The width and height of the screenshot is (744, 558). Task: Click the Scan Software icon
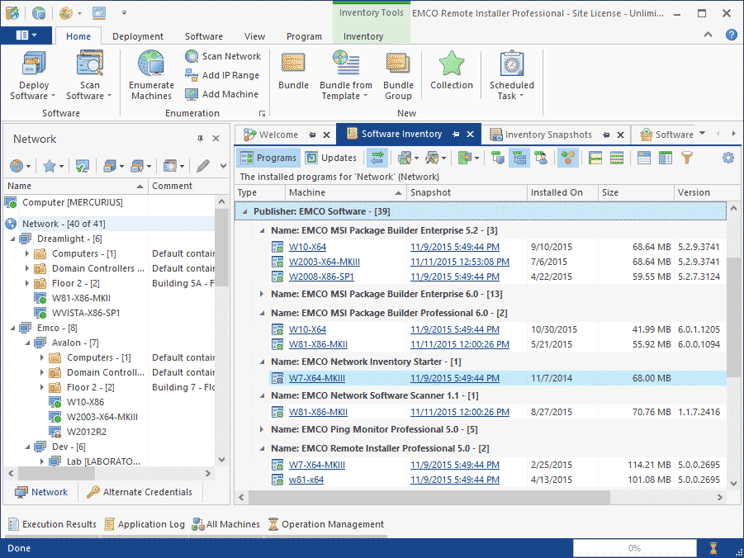(90, 66)
